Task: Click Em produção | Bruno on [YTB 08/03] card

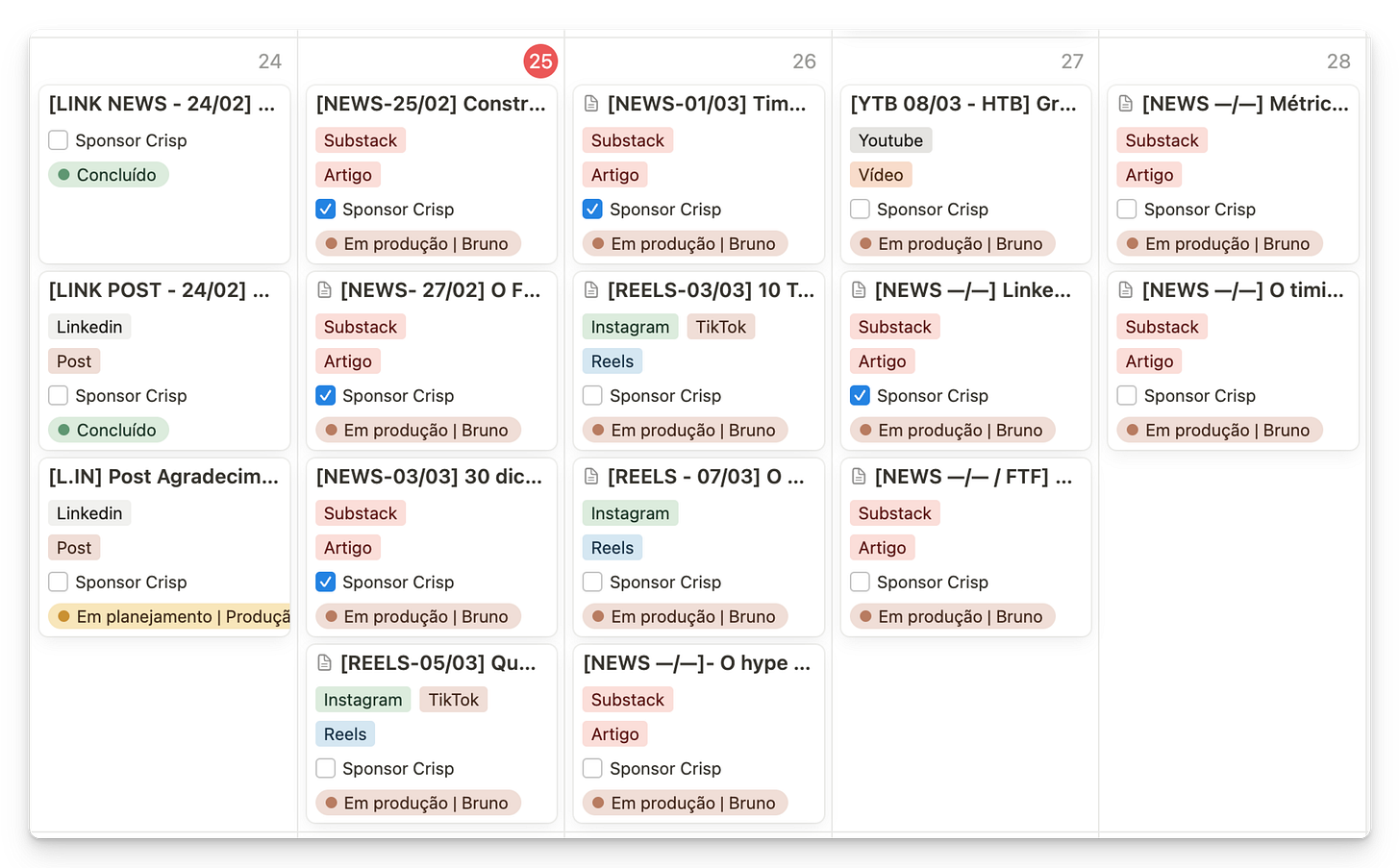Action: 953,244
